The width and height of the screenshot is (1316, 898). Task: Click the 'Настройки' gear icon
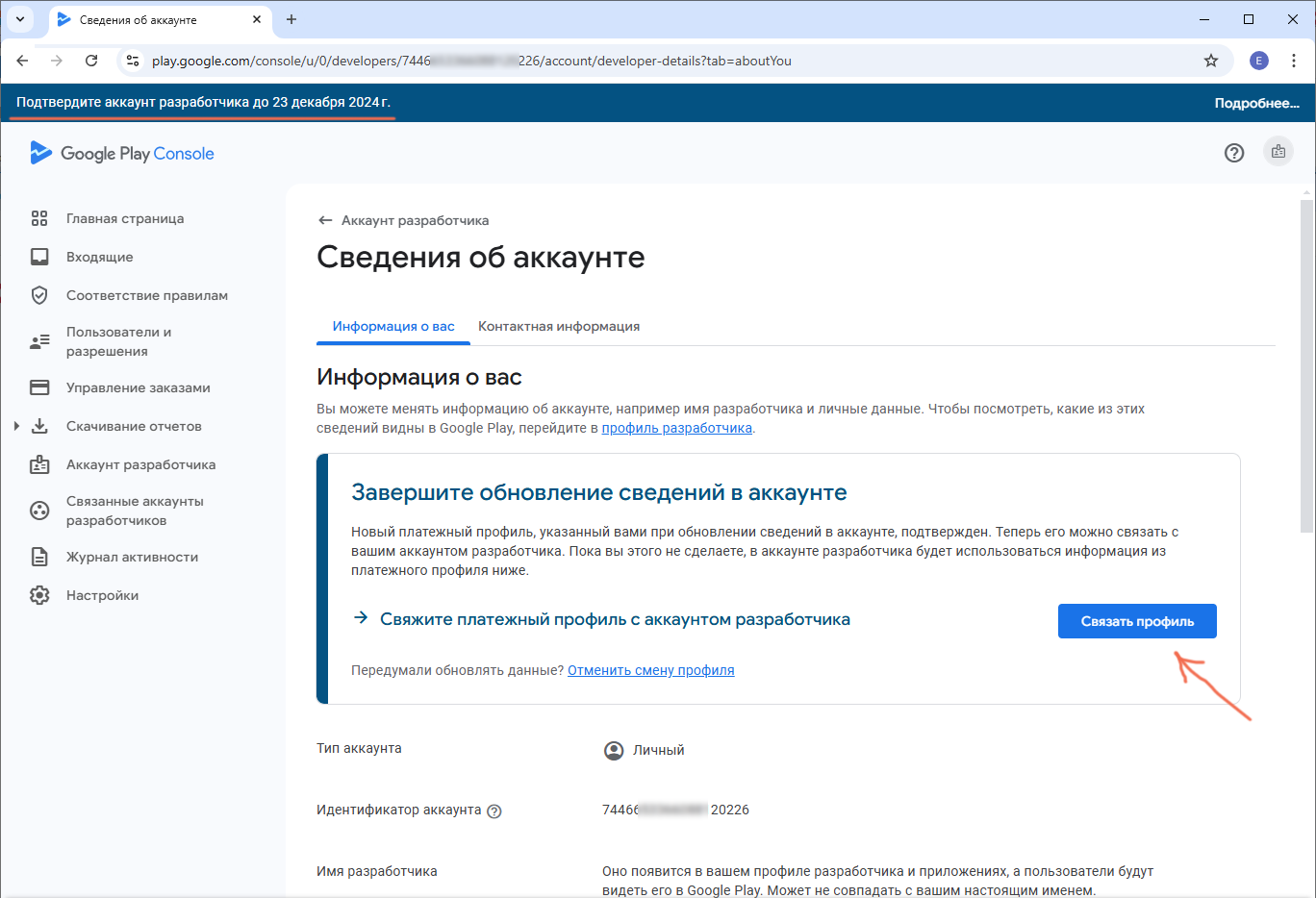tap(39, 595)
